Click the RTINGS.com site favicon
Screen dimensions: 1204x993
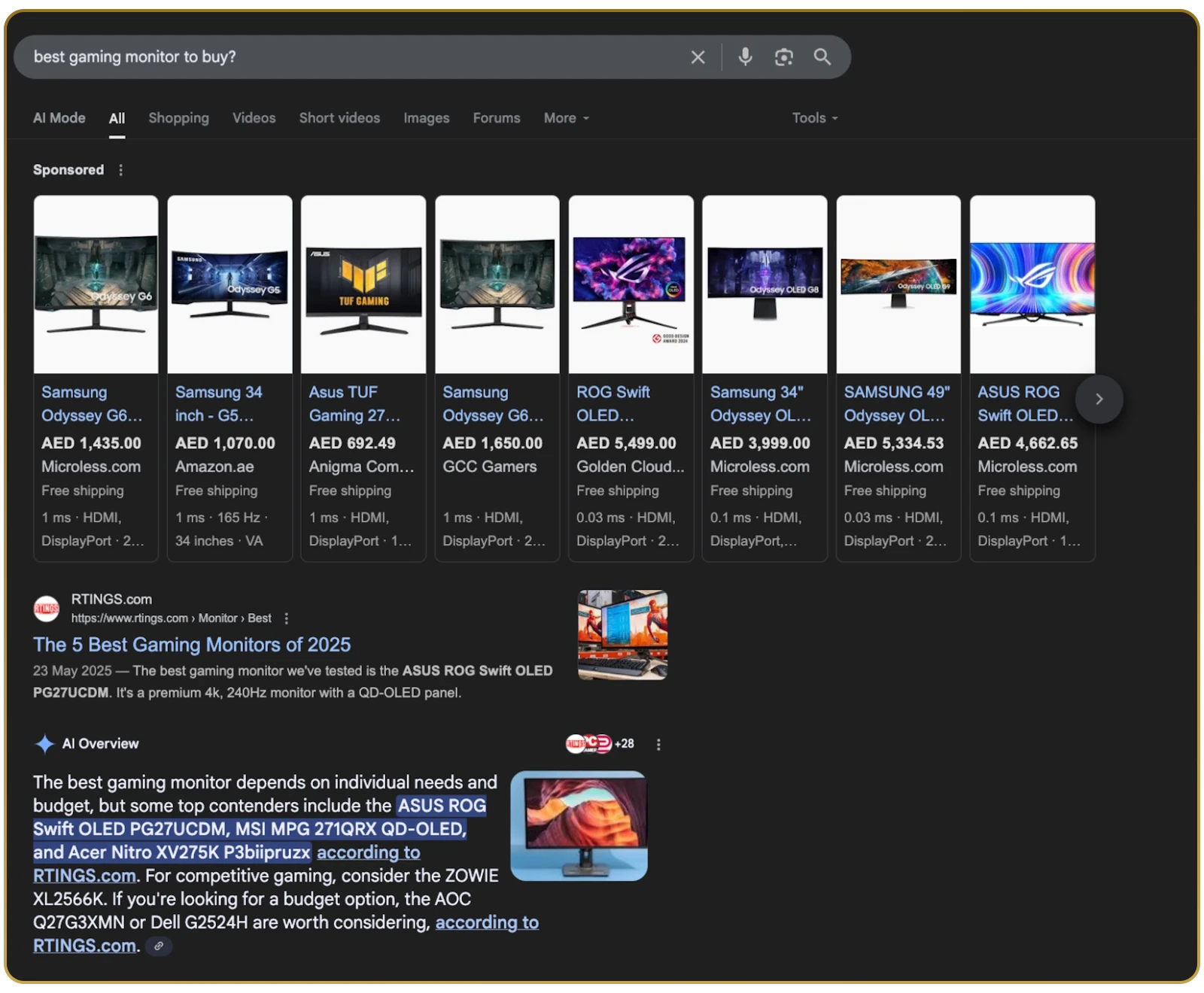pos(47,609)
